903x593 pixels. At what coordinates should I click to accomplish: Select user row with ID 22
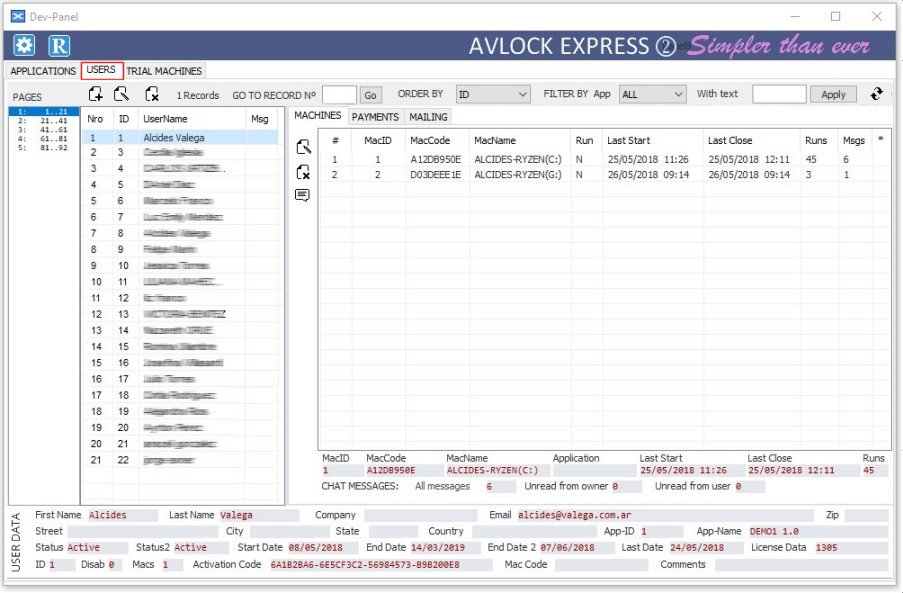(180, 460)
